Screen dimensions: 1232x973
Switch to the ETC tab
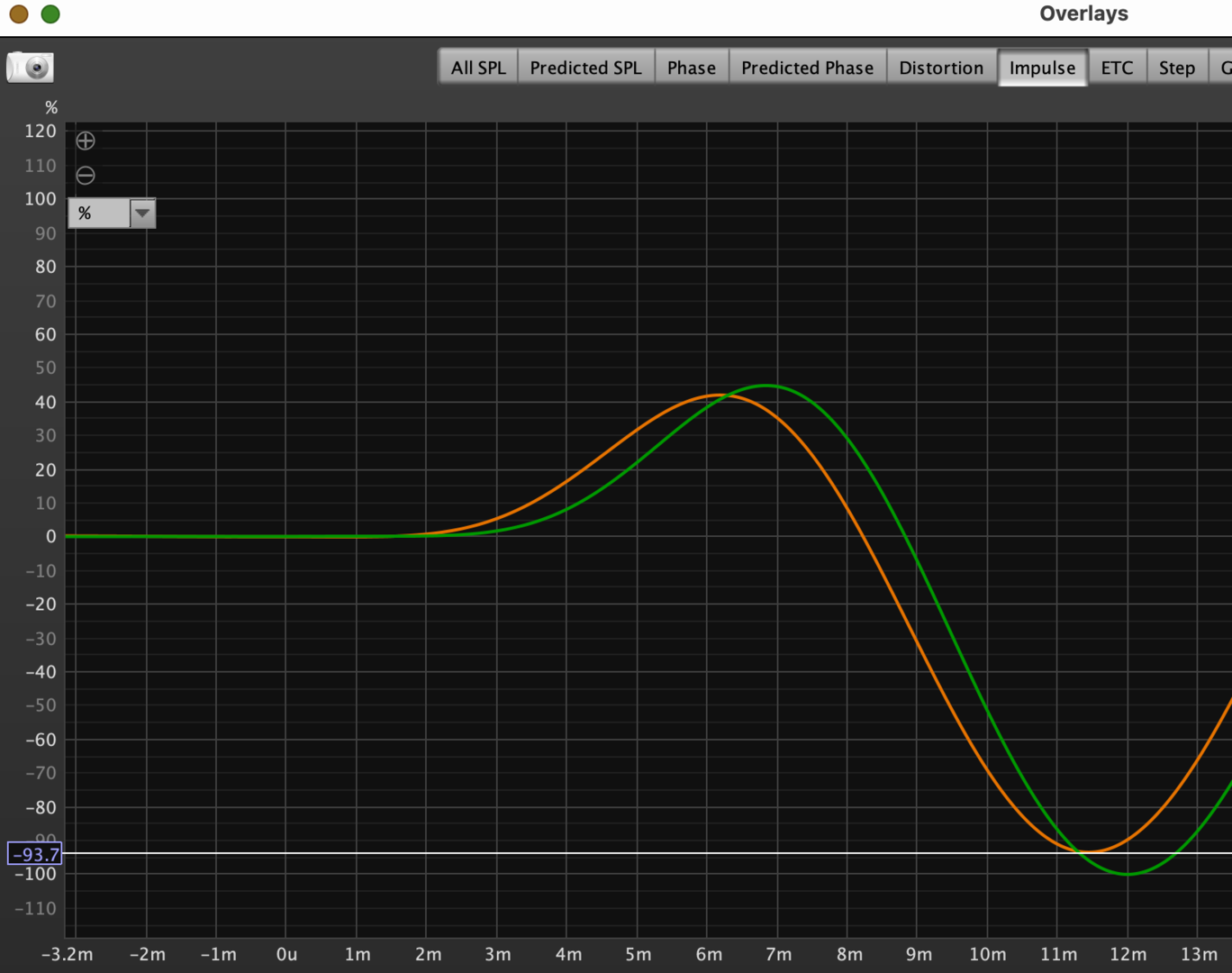tap(1118, 68)
